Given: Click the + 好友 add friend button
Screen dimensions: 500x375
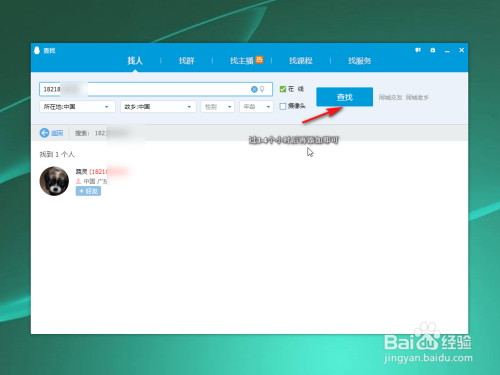Looking at the screenshot, I should coord(88,191).
